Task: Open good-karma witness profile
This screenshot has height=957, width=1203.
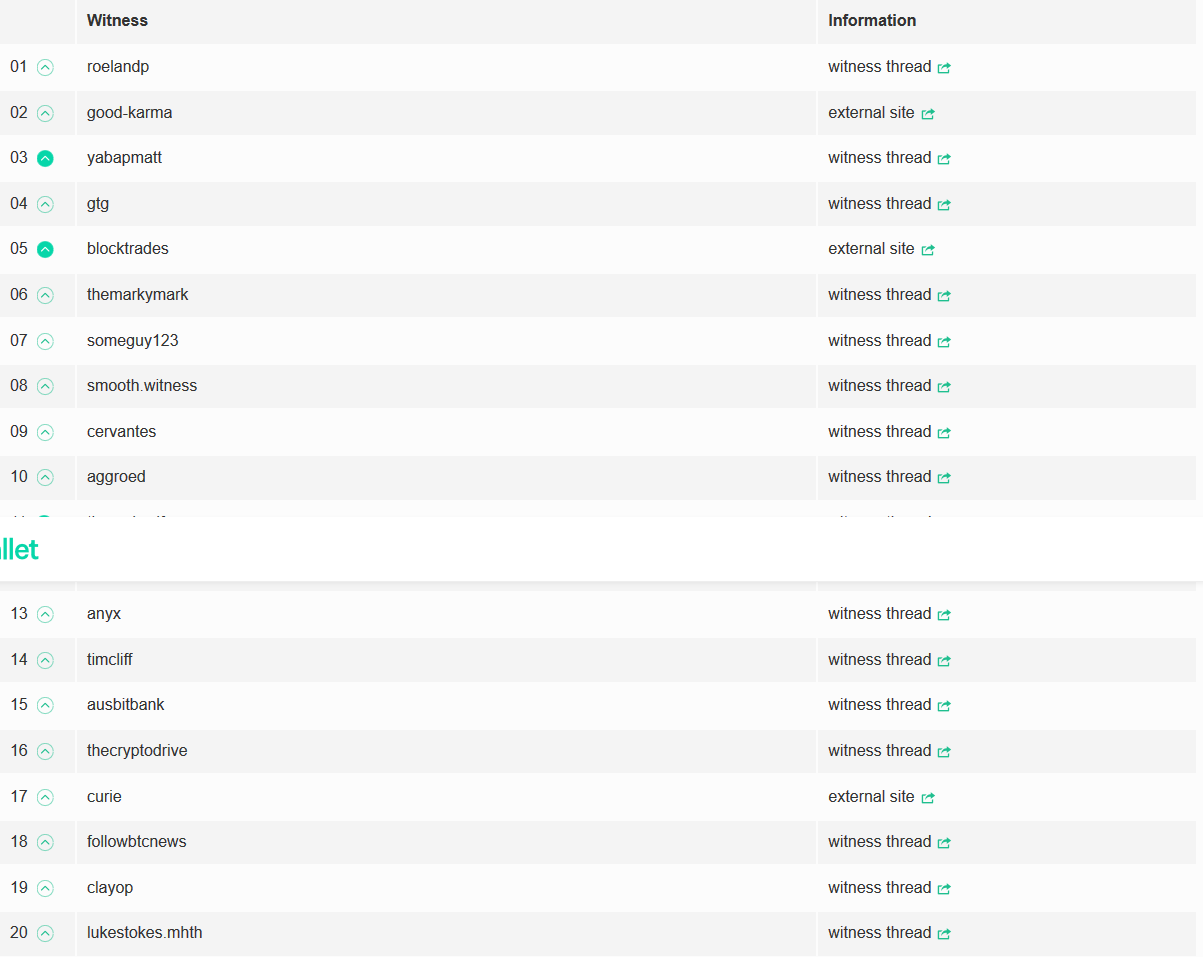Action: (129, 113)
